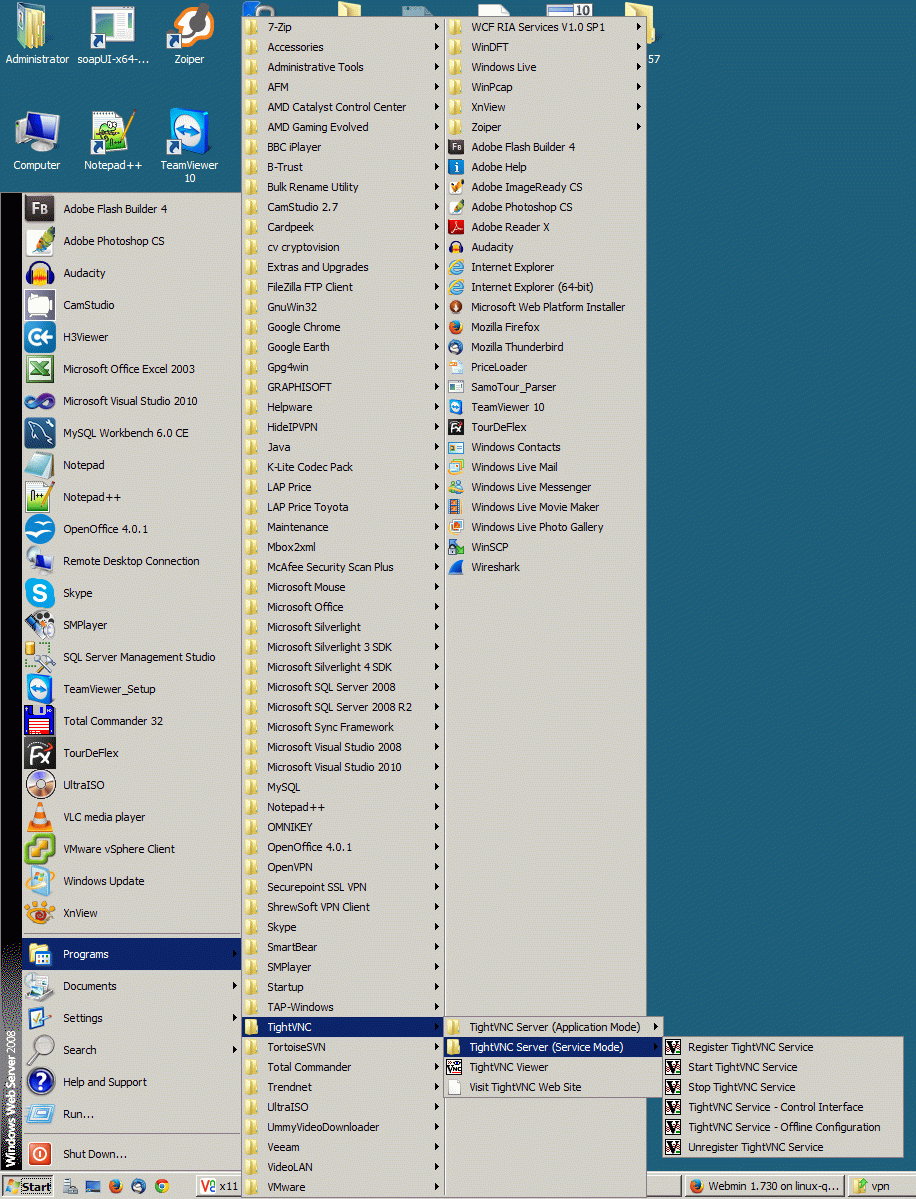The width and height of the screenshot is (916, 1199).
Task: Open Help and Support entry
Action: tap(132, 1082)
